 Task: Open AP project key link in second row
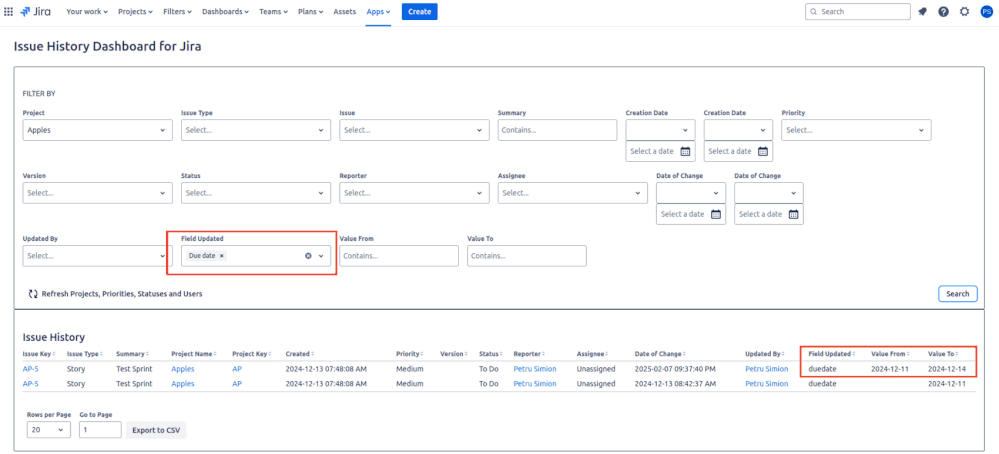pyautogui.click(x=237, y=383)
